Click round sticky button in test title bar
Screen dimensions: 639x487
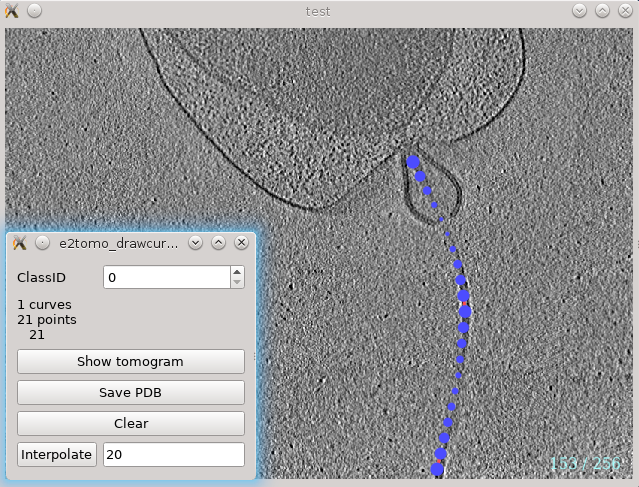click(34, 11)
